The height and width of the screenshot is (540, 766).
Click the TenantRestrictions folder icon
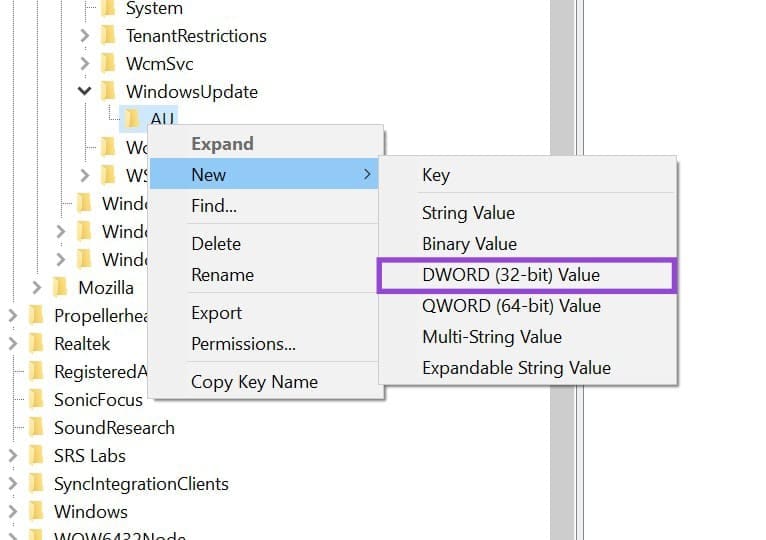pyautogui.click(x=108, y=36)
